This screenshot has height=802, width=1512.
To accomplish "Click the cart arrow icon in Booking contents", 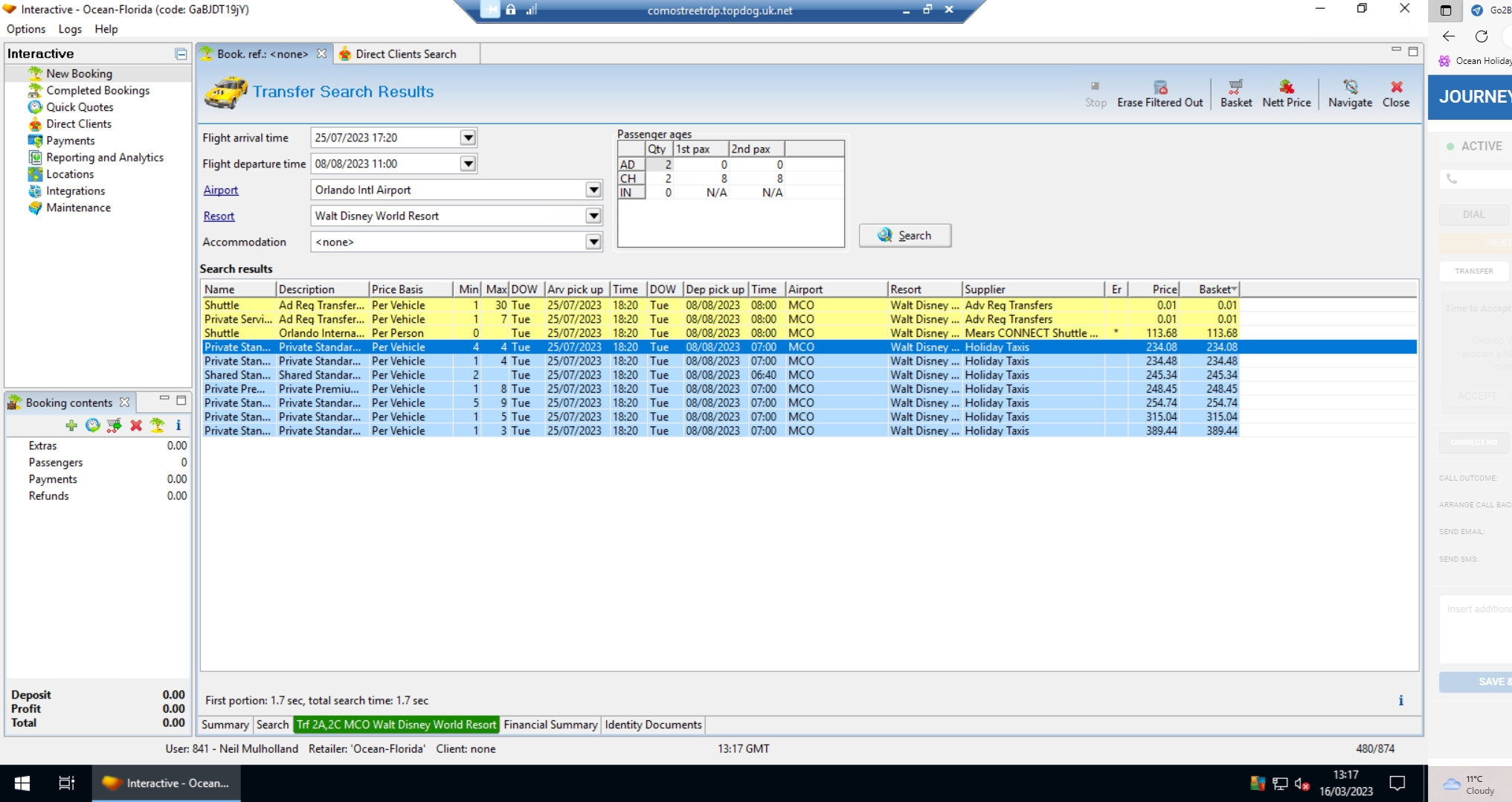I will [x=114, y=425].
